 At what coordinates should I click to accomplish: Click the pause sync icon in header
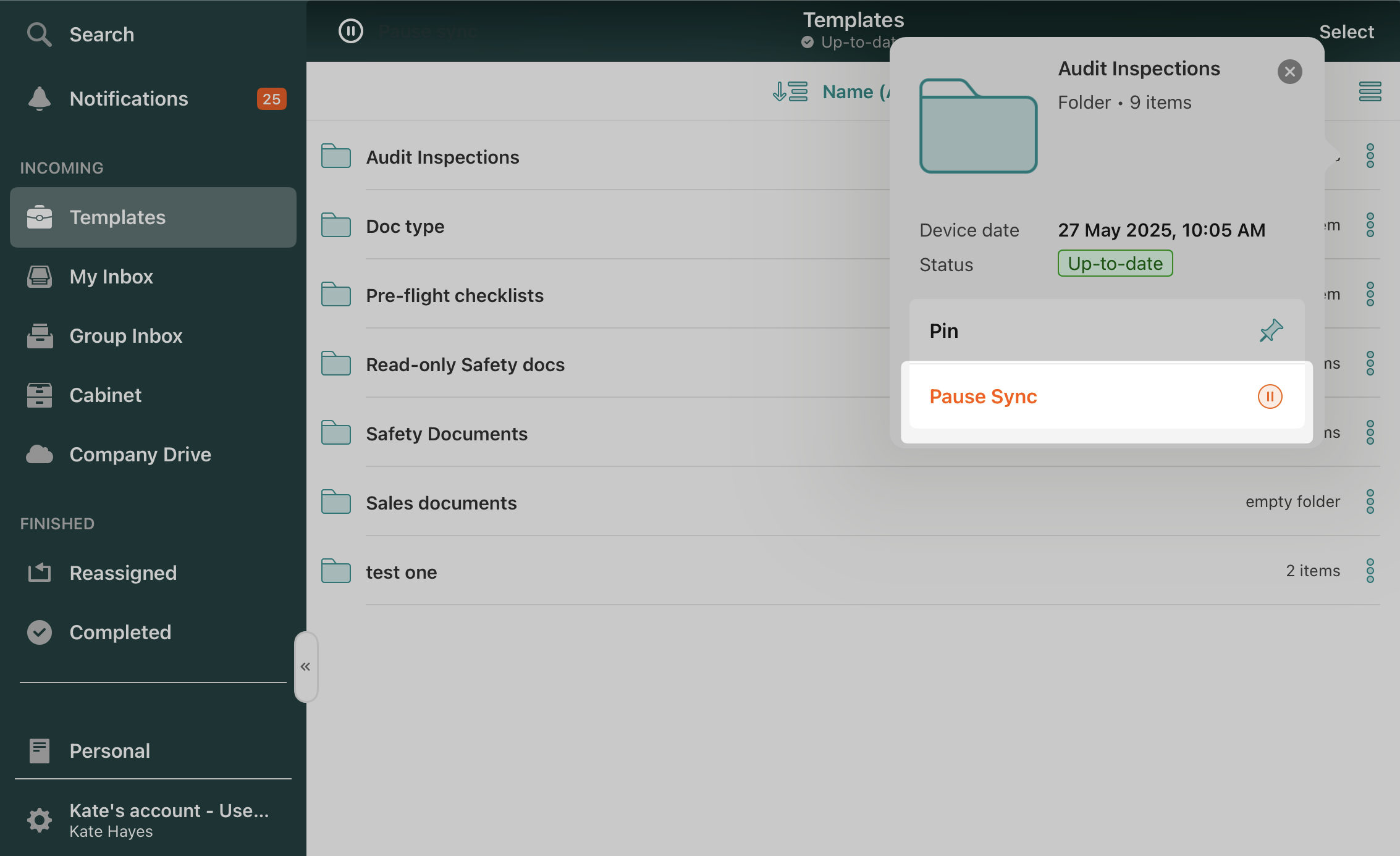[351, 31]
